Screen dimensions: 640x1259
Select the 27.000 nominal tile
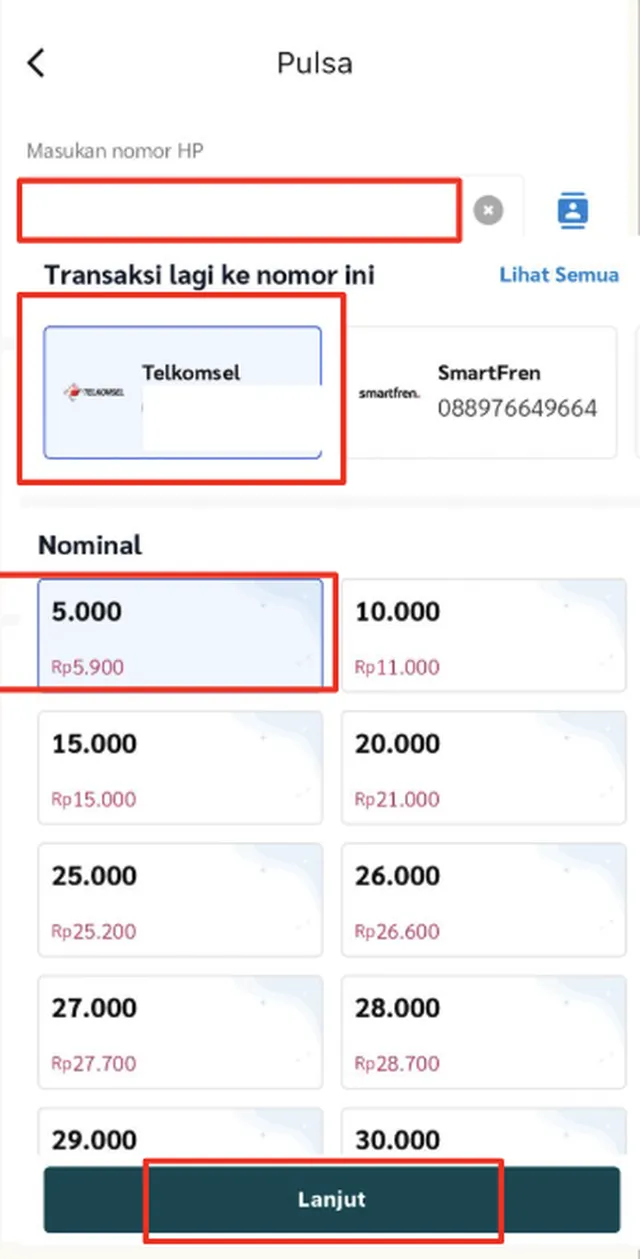(181, 1031)
